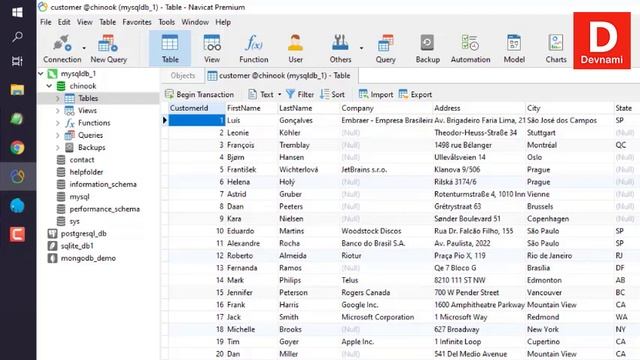This screenshot has width=640, height=360.
Task: Click the CustomerId column header
Action: click(x=197, y=108)
